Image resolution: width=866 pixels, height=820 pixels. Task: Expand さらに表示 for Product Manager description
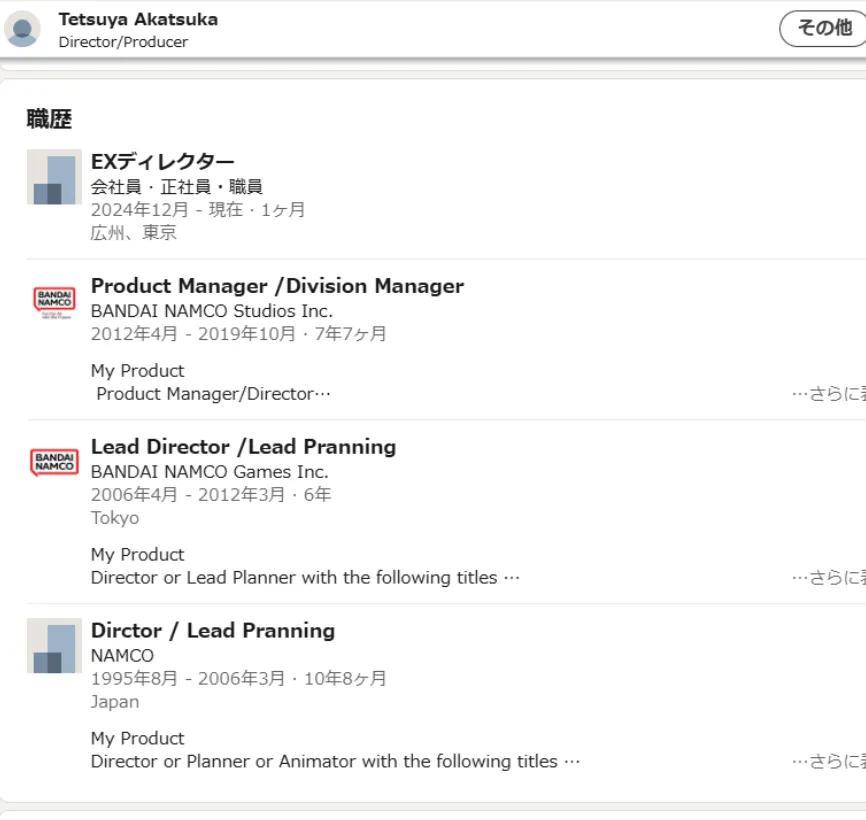click(829, 393)
